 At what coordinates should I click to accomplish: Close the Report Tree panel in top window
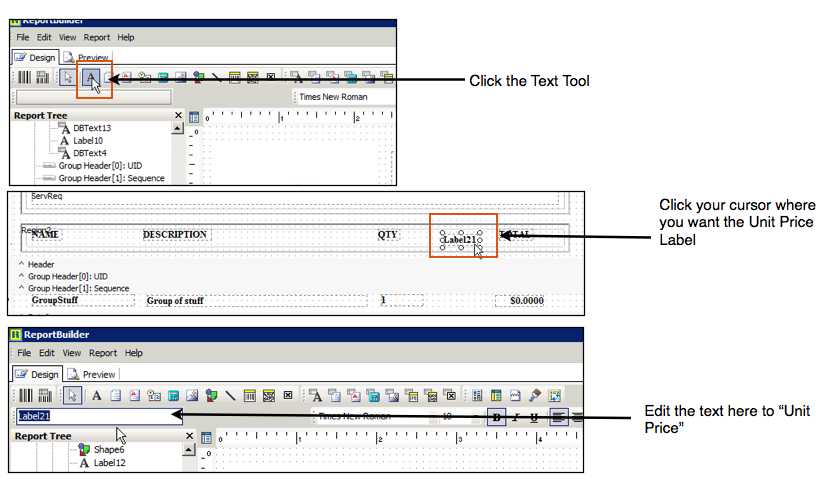178,115
